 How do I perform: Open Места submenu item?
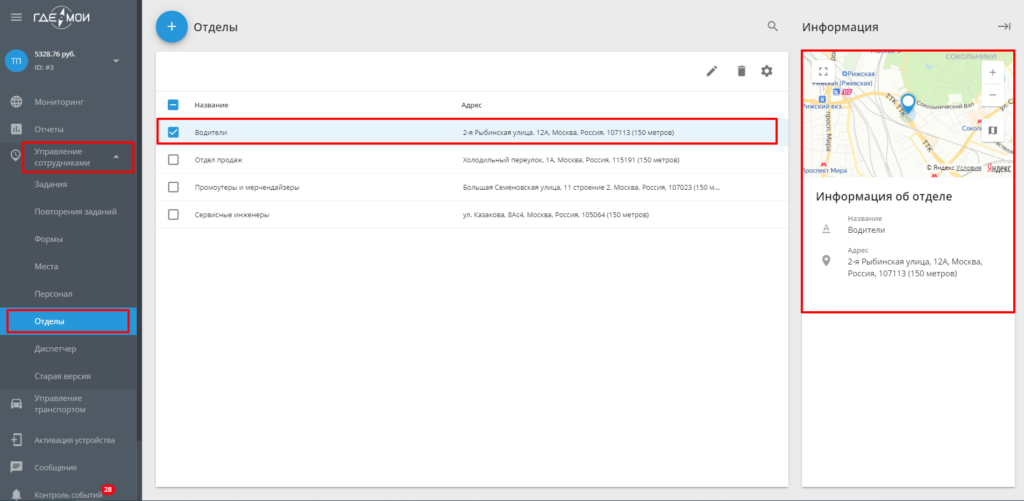(x=46, y=267)
